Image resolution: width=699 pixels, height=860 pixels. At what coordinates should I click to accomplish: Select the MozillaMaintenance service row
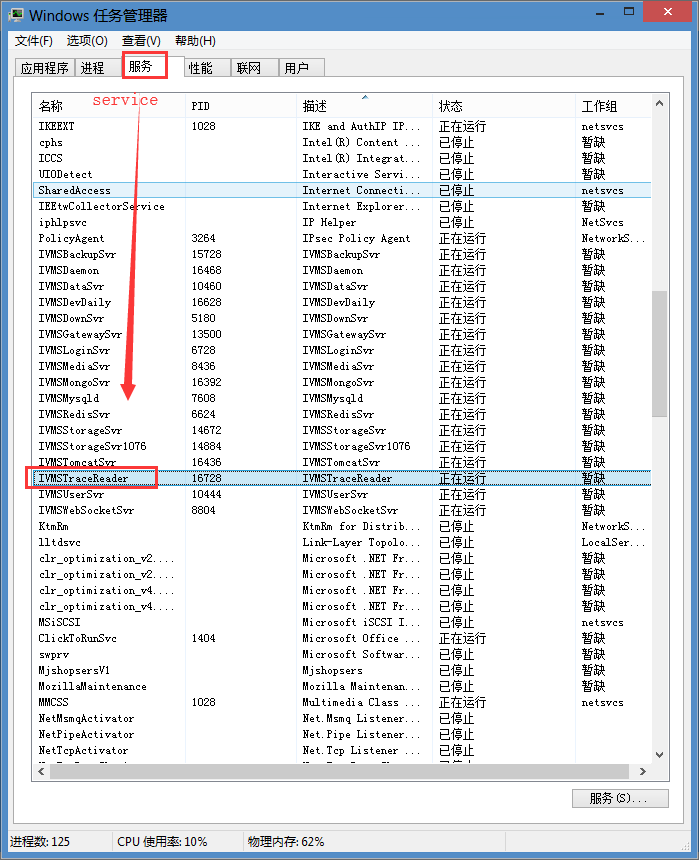click(x=342, y=686)
